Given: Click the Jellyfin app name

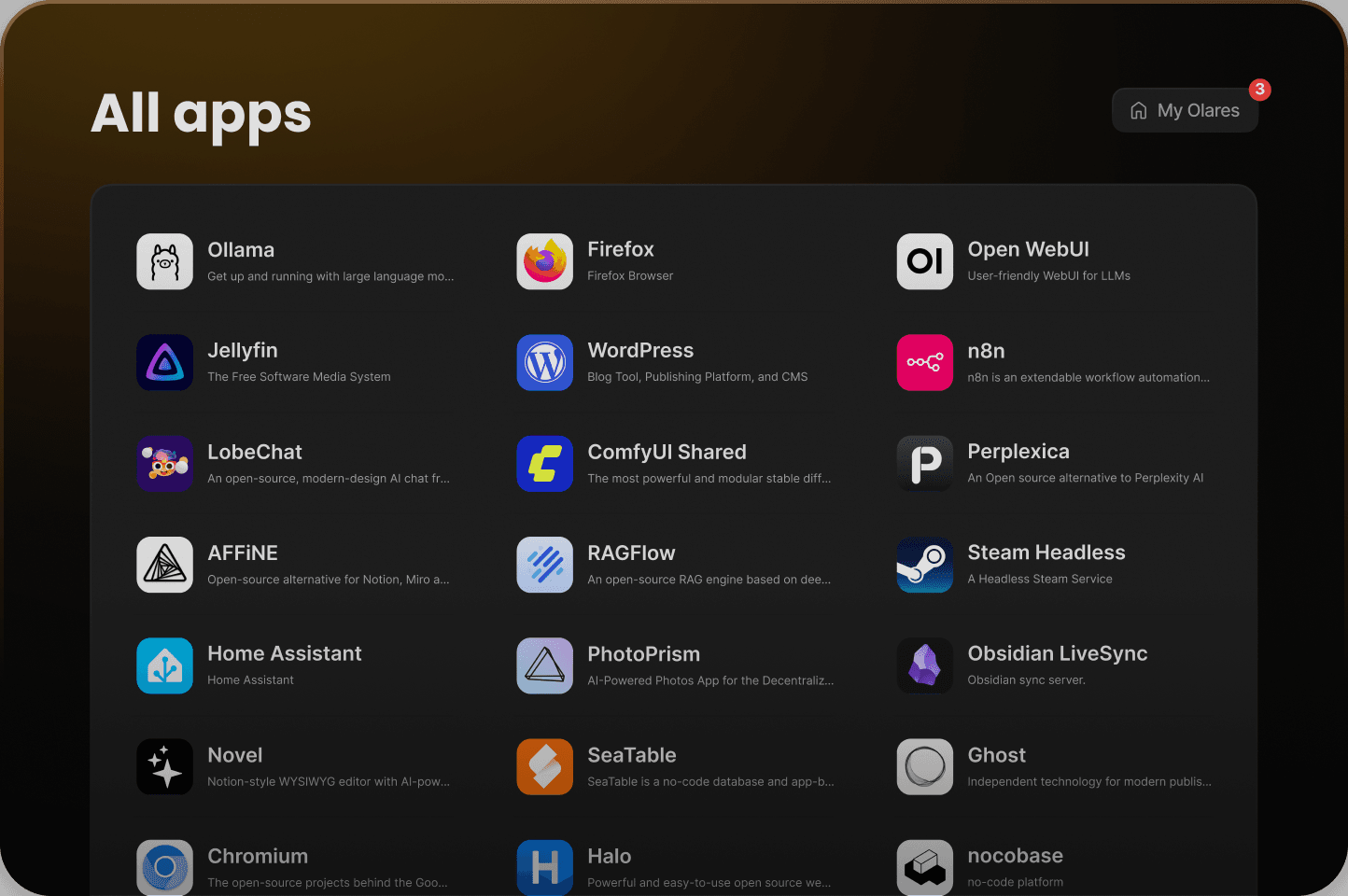Looking at the screenshot, I should tap(243, 351).
